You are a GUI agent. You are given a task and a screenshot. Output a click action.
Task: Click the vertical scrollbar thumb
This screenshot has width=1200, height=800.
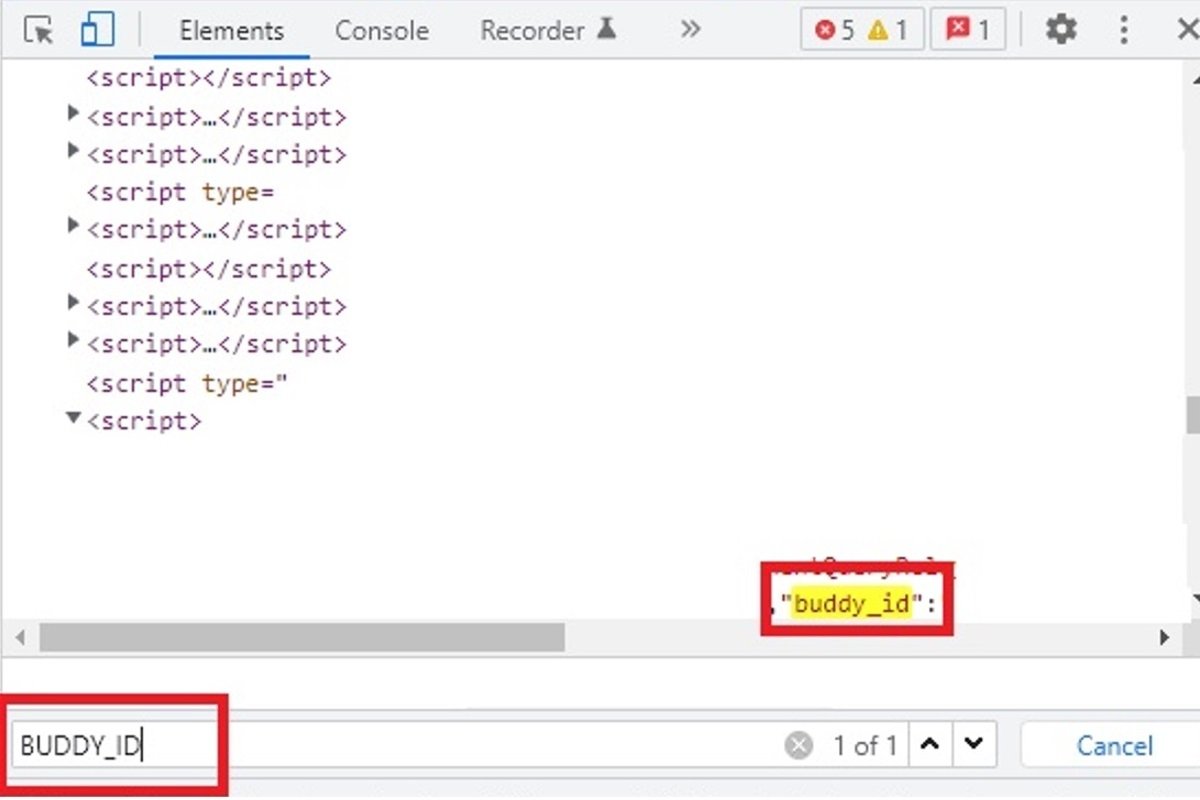point(1193,415)
